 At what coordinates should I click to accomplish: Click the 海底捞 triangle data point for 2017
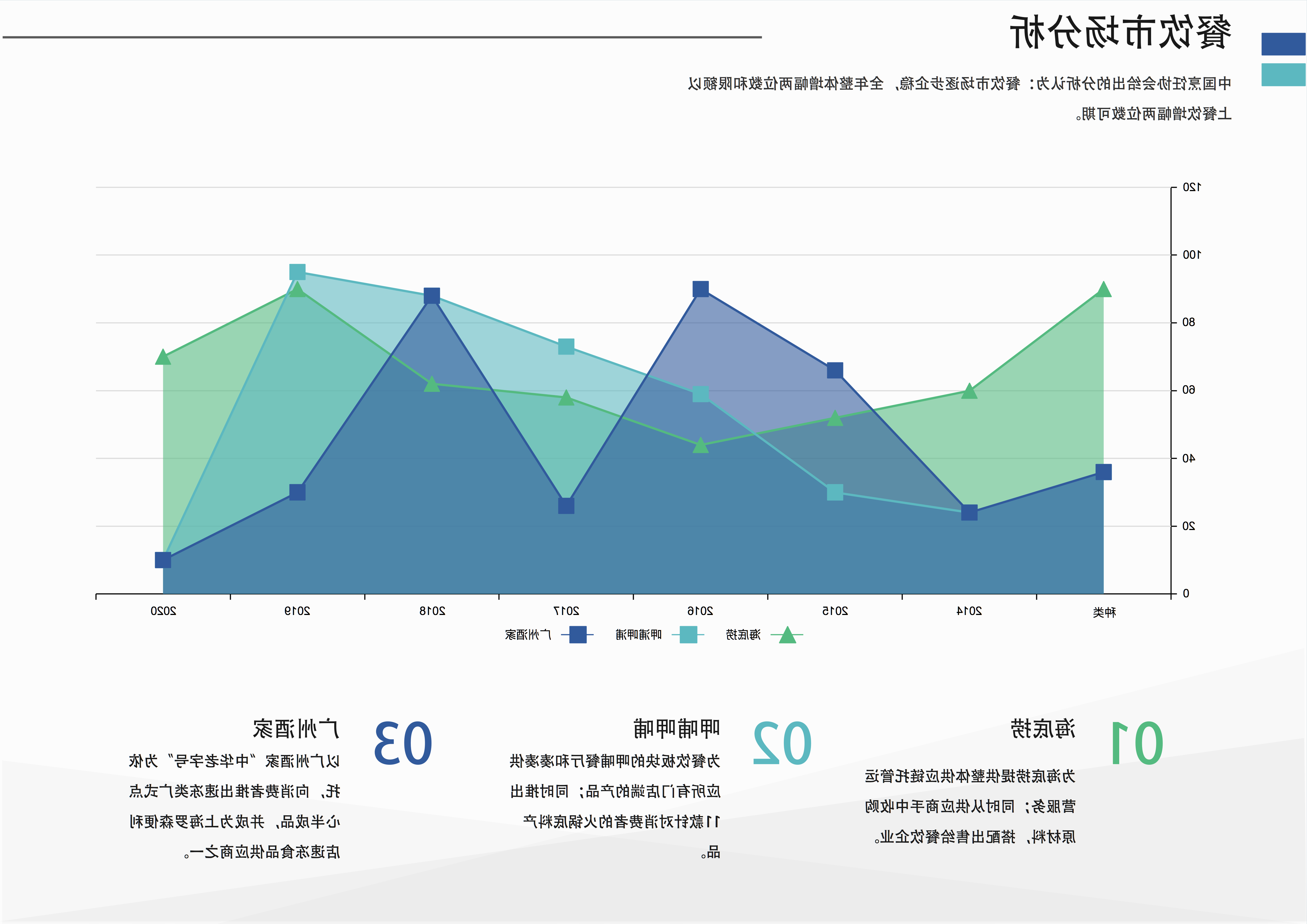[x=566, y=398]
